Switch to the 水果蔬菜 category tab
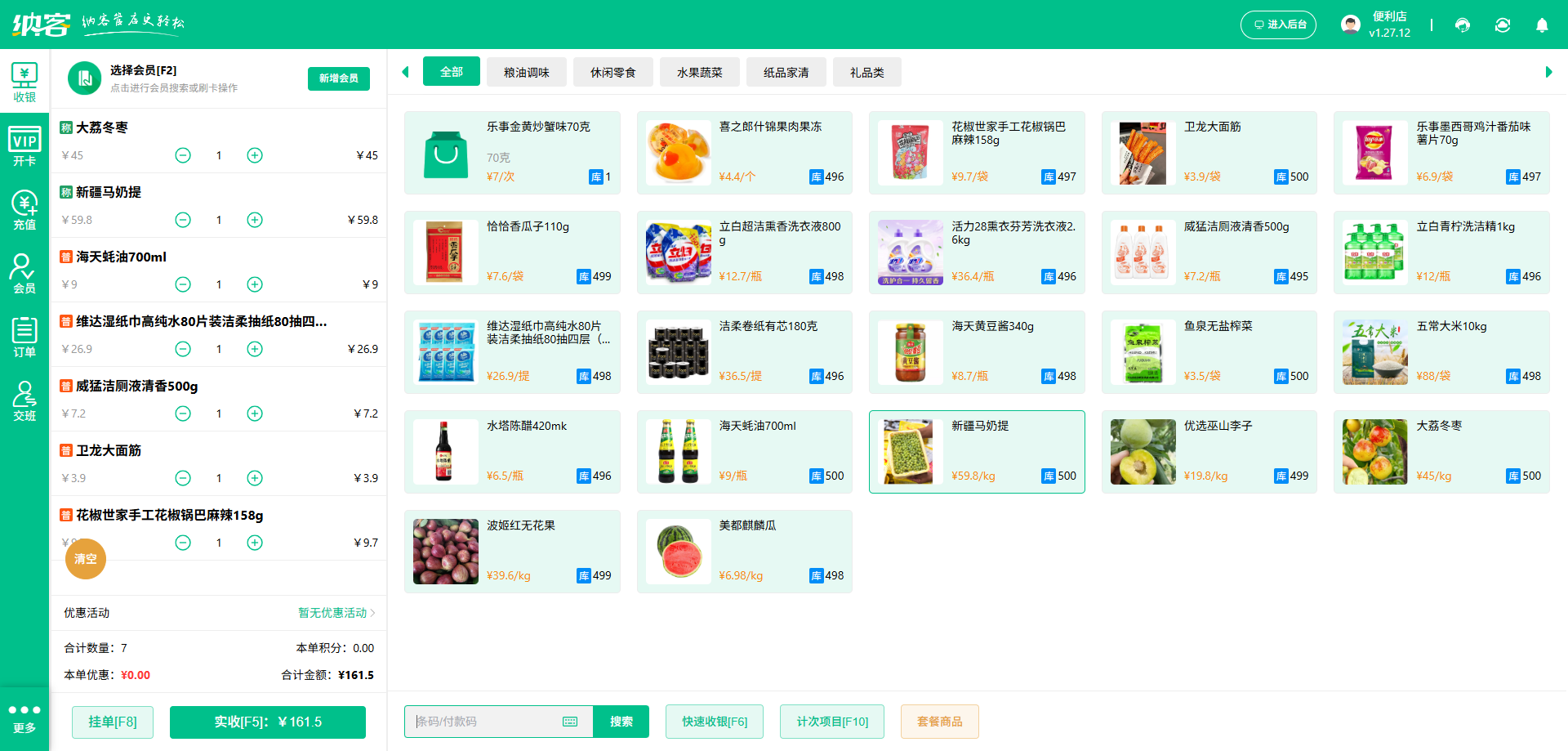The width and height of the screenshot is (1568, 751). (x=699, y=72)
